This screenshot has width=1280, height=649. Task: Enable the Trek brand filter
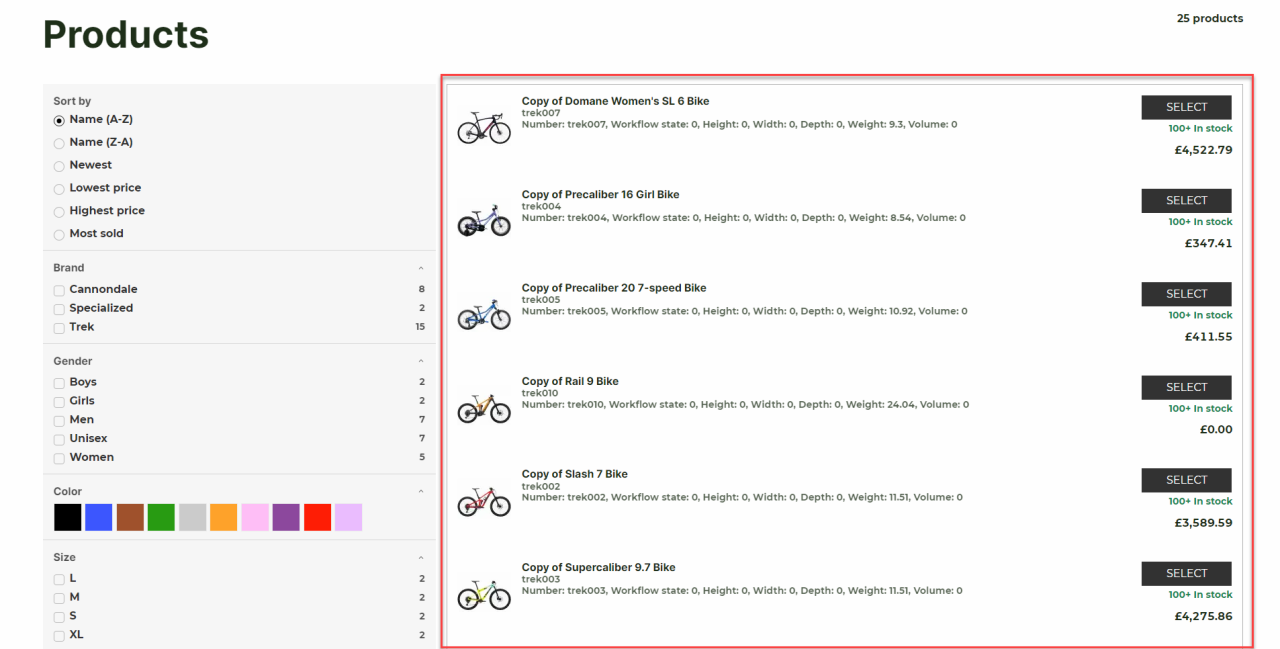pos(60,328)
